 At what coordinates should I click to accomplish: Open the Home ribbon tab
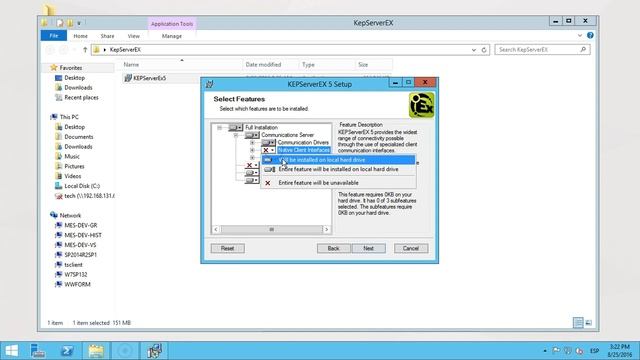(80, 36)
